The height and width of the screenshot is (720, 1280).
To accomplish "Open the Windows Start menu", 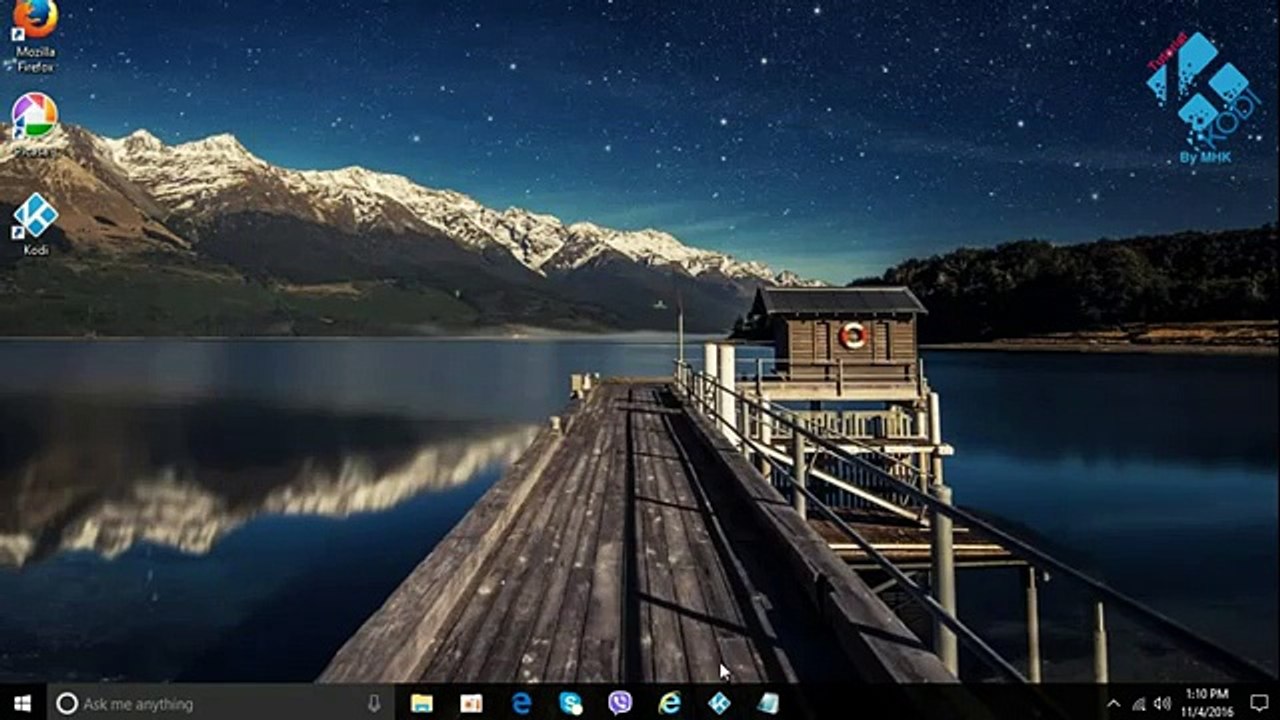I will pos(23,703).
